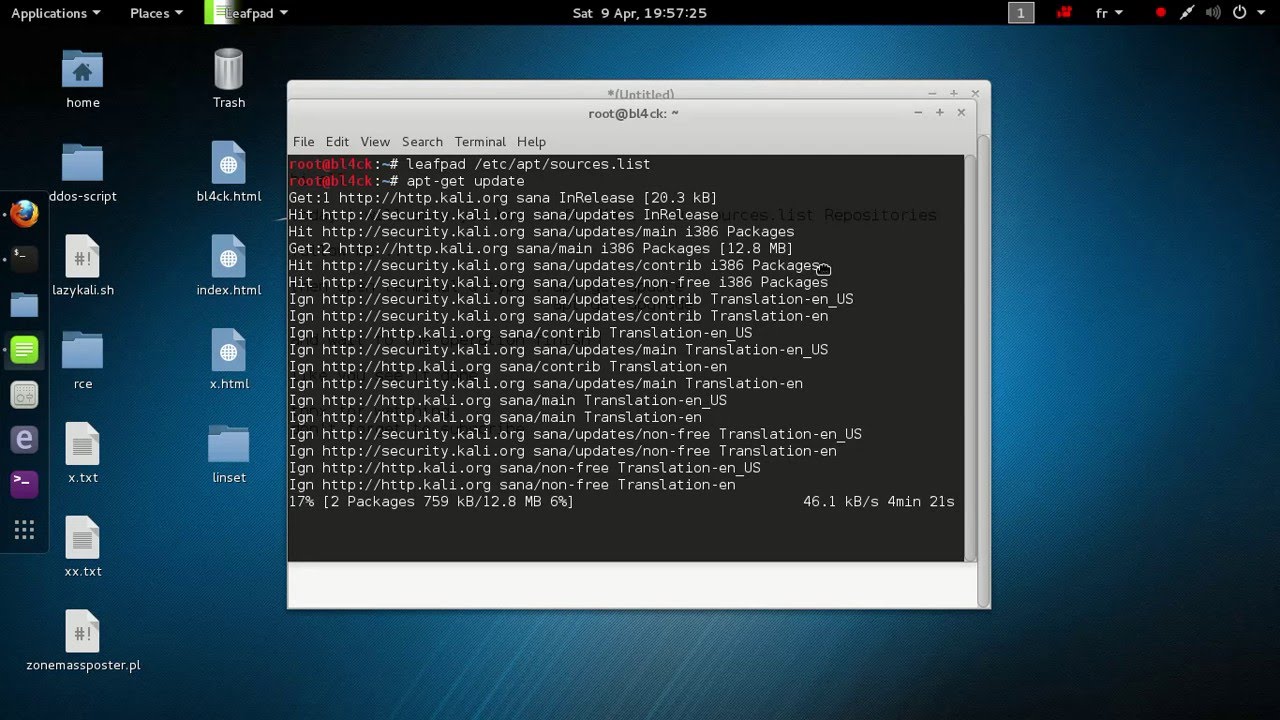This screenshot has width=1280, height=720.
Task: Select the xx.txt desktop file
Action: click(x=82, y=548)
